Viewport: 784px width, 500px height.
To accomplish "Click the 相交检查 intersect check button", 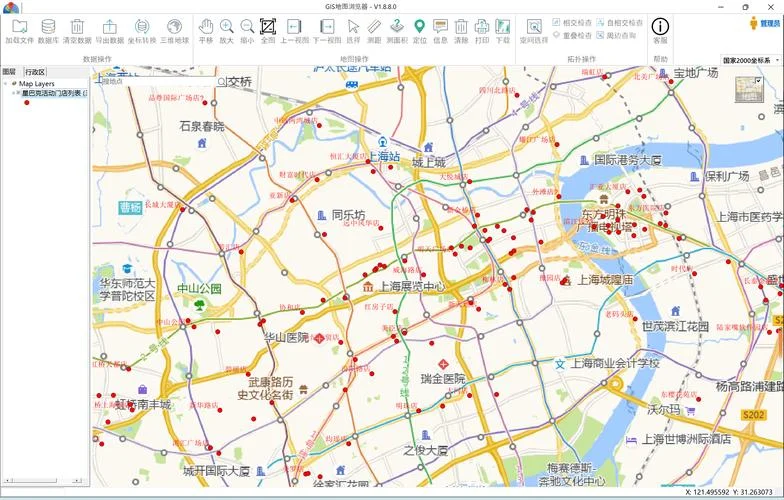I will pos(572,22).
